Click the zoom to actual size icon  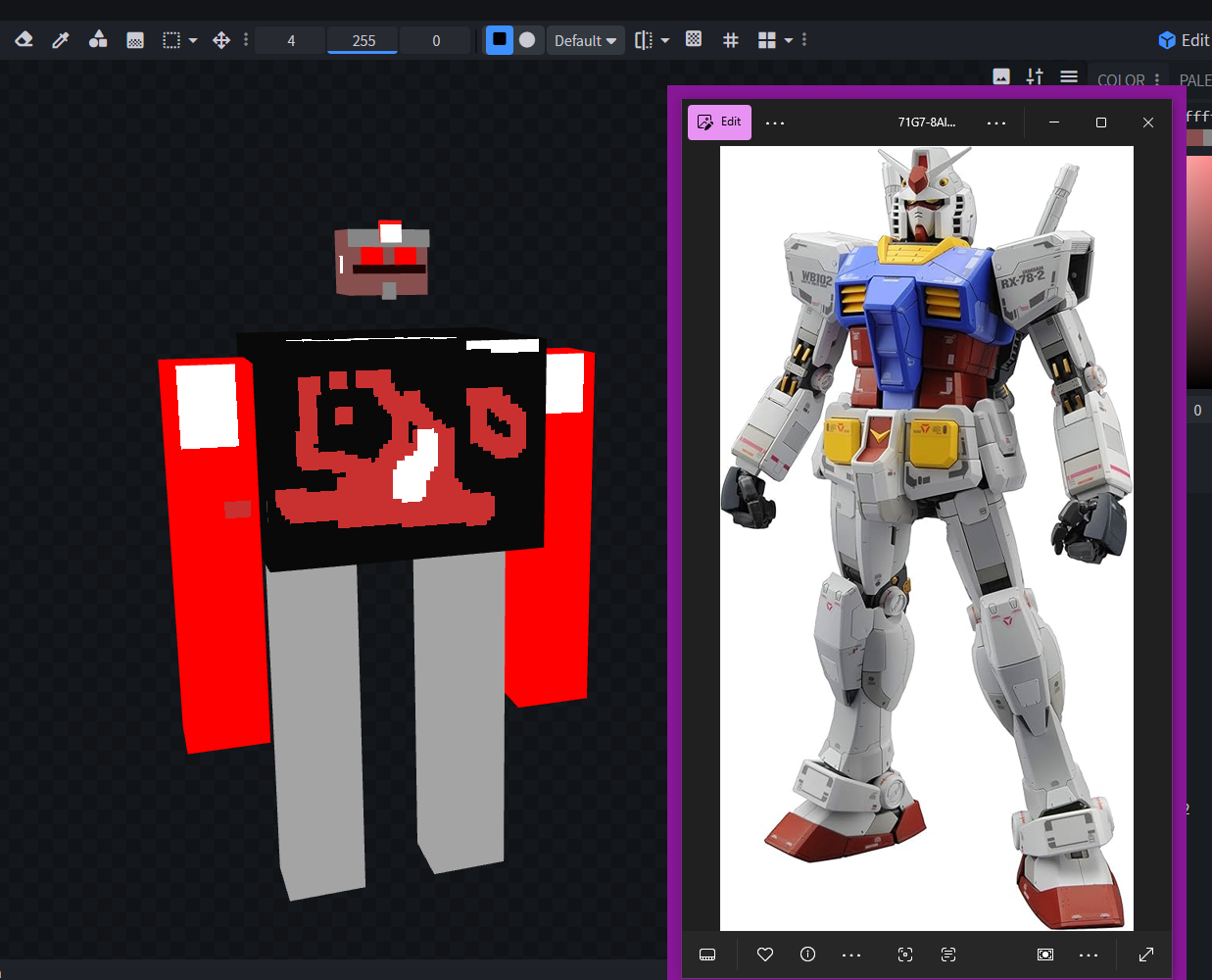pos(1045,955)
